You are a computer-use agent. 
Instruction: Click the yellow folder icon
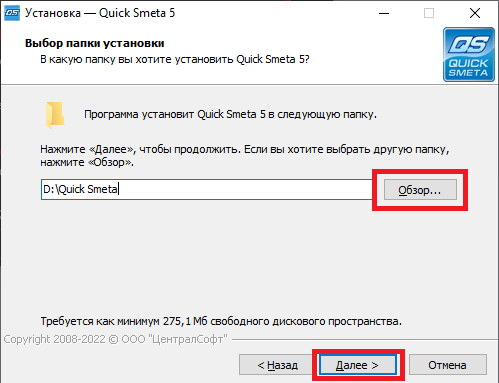click(55, 115)
